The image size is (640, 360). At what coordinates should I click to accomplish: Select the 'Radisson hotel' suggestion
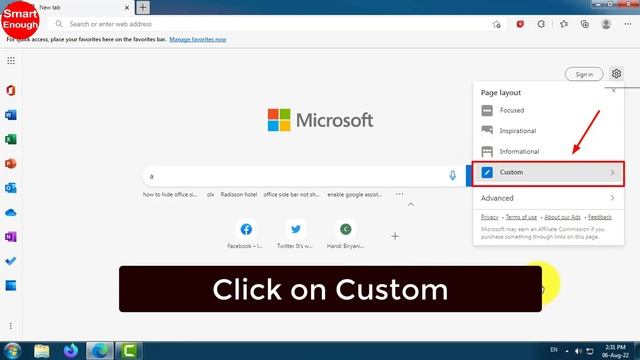(x=239, y=195)
